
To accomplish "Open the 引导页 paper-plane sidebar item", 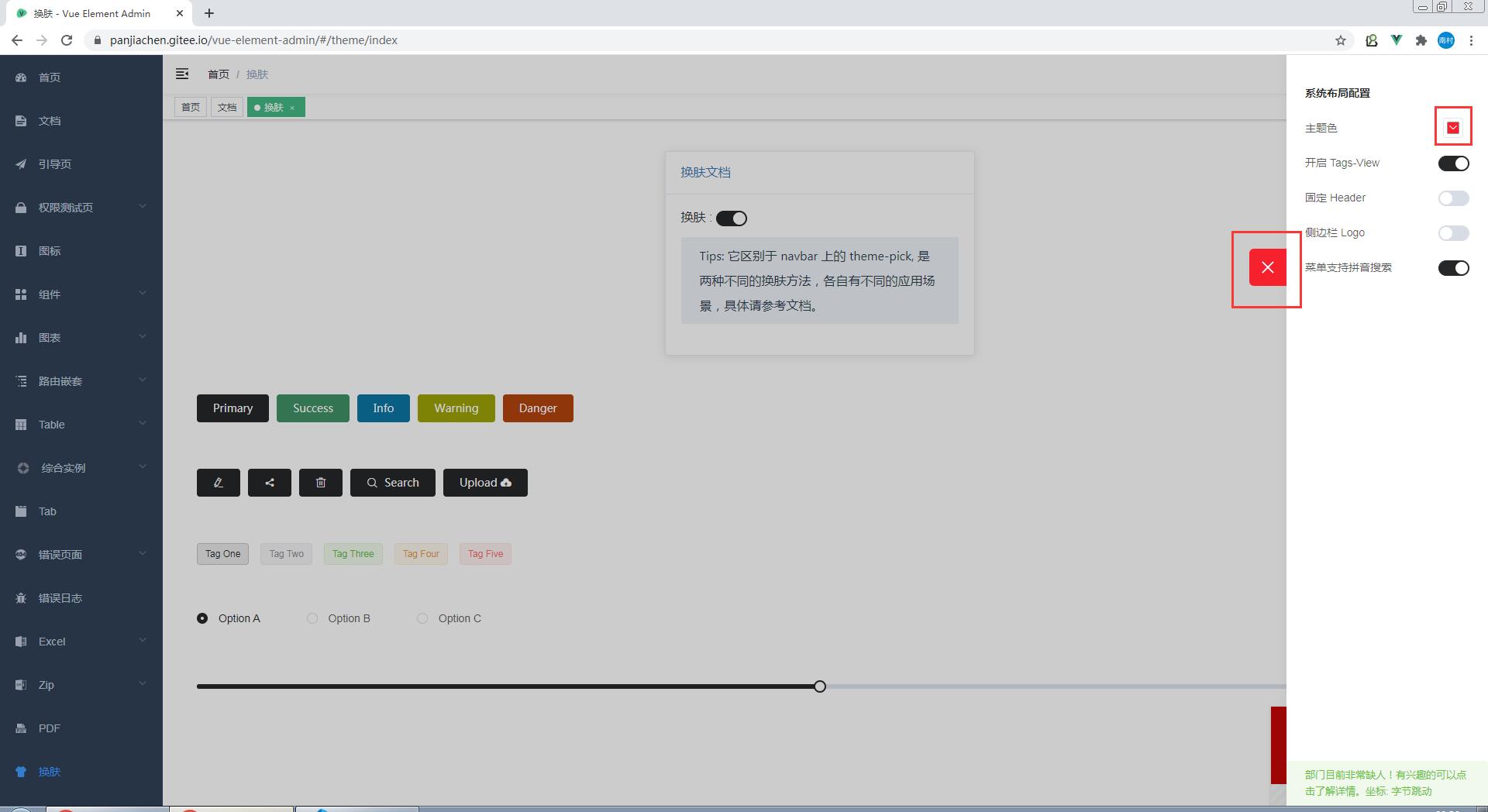I will click(81, 164).
